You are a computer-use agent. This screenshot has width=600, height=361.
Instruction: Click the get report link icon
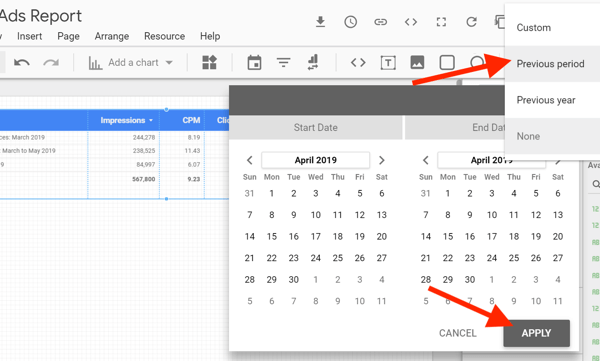tap(380, 22)
